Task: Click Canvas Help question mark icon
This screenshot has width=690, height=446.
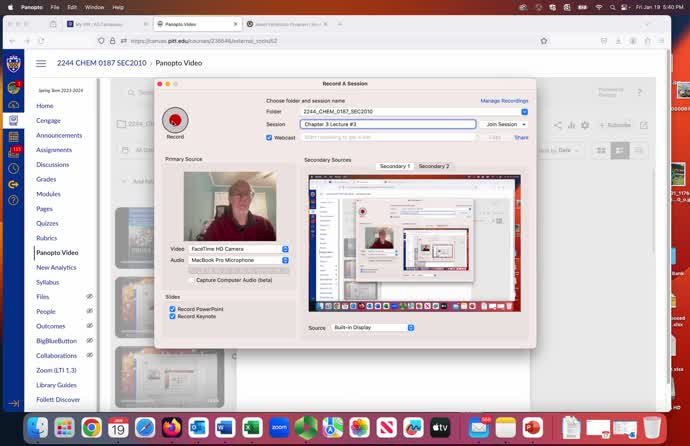Action: (14, 200)
